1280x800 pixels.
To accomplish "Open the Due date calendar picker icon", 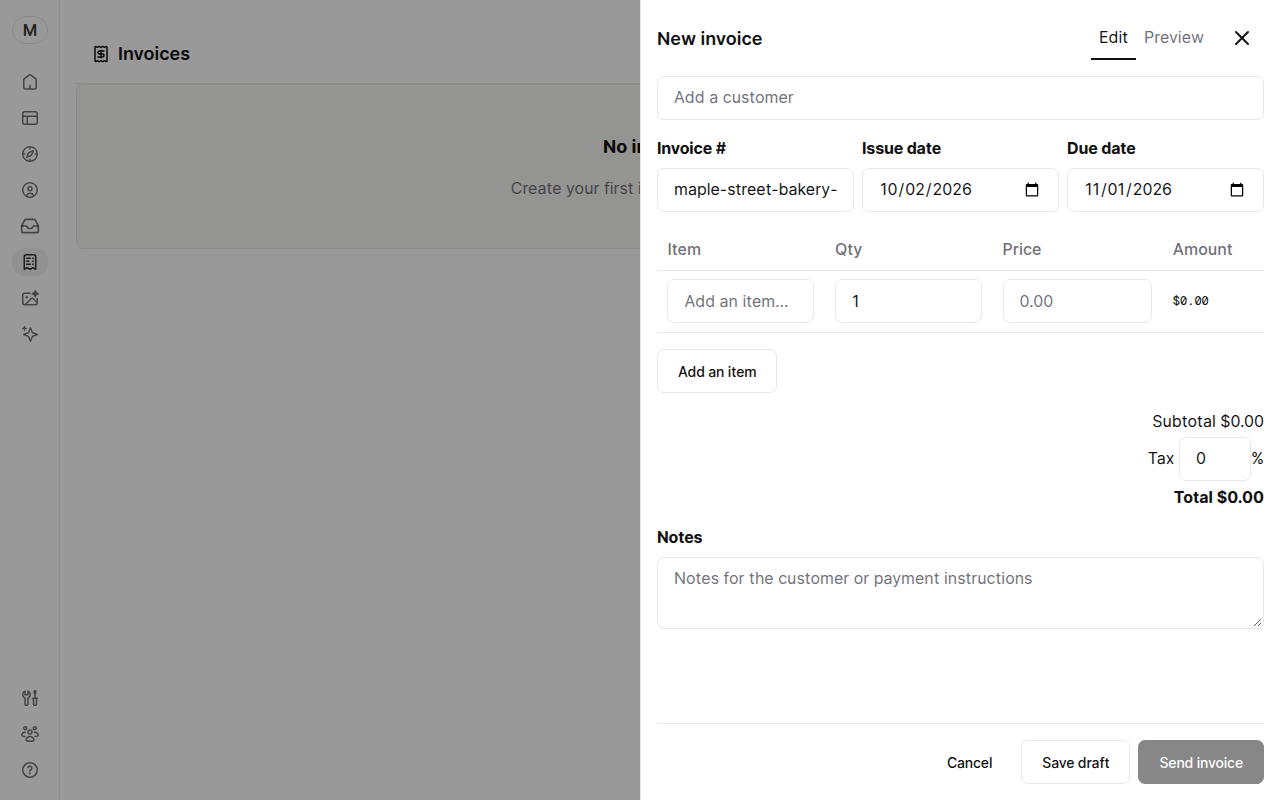I will [x=1237, y=190].
